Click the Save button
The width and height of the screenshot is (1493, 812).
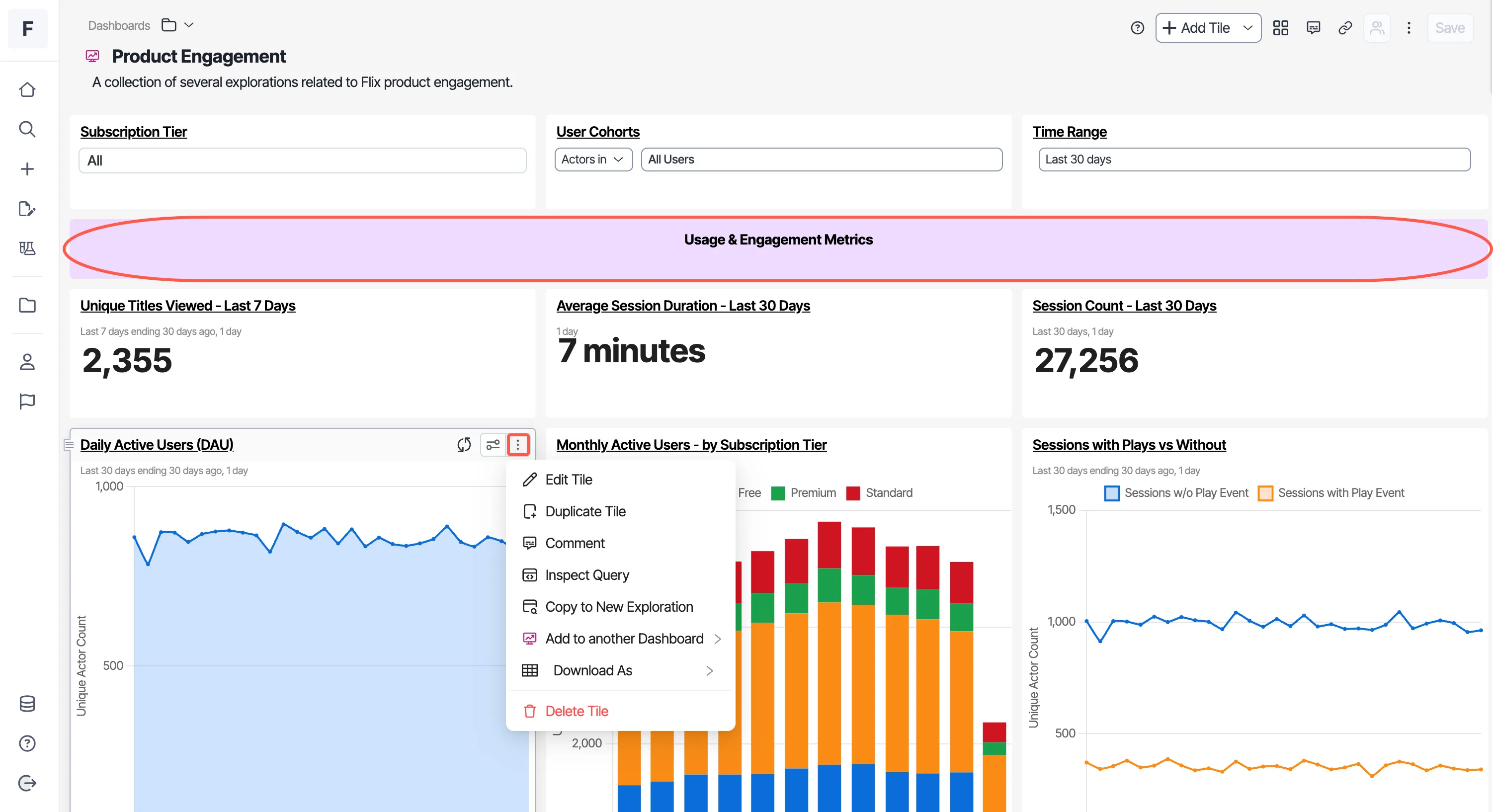pos(1450,28)
